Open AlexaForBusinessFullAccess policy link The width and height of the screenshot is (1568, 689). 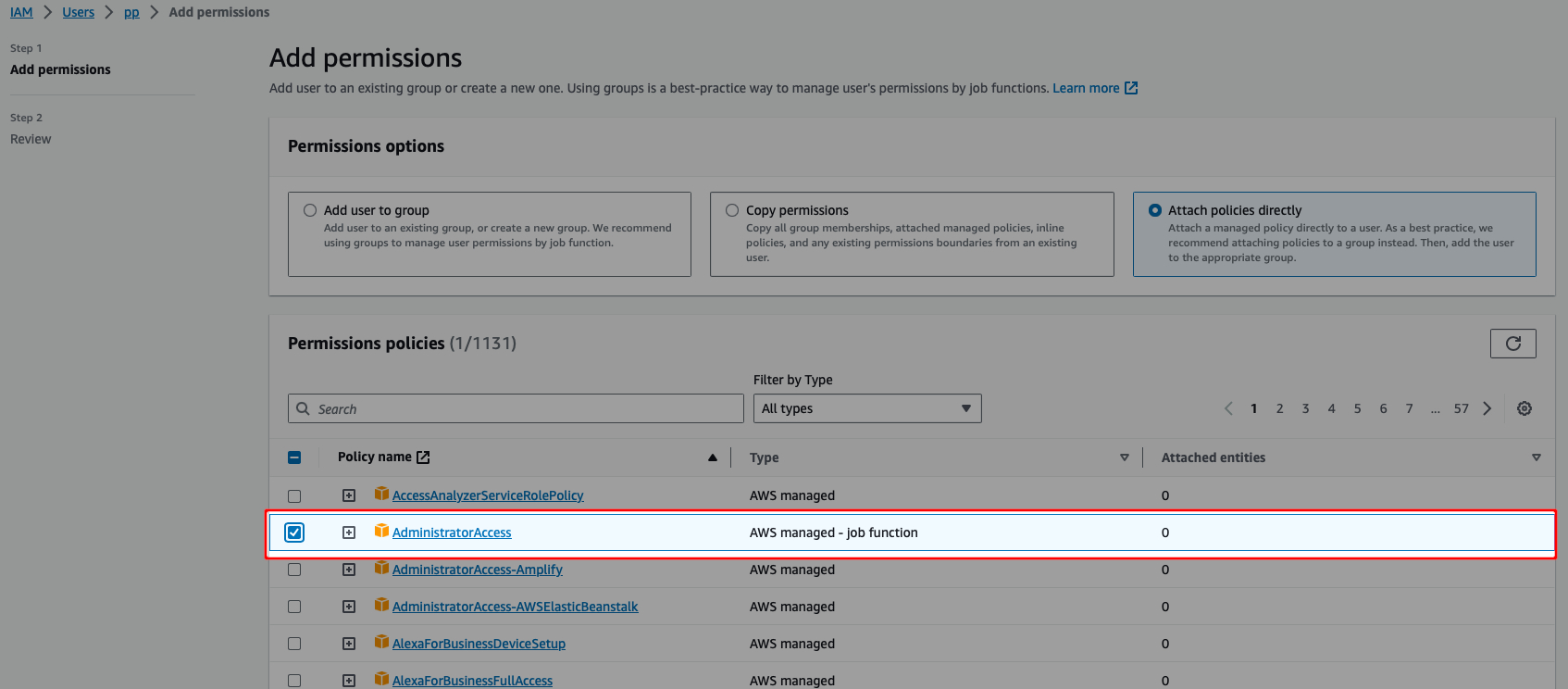tap(472, 681)
